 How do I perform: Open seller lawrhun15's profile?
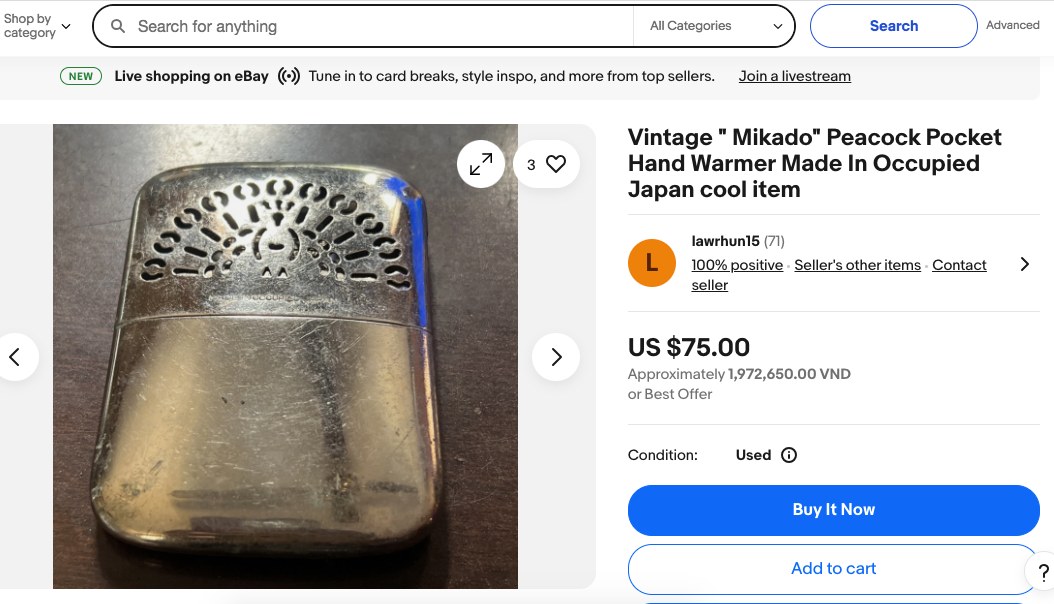[x=725, y=241]
